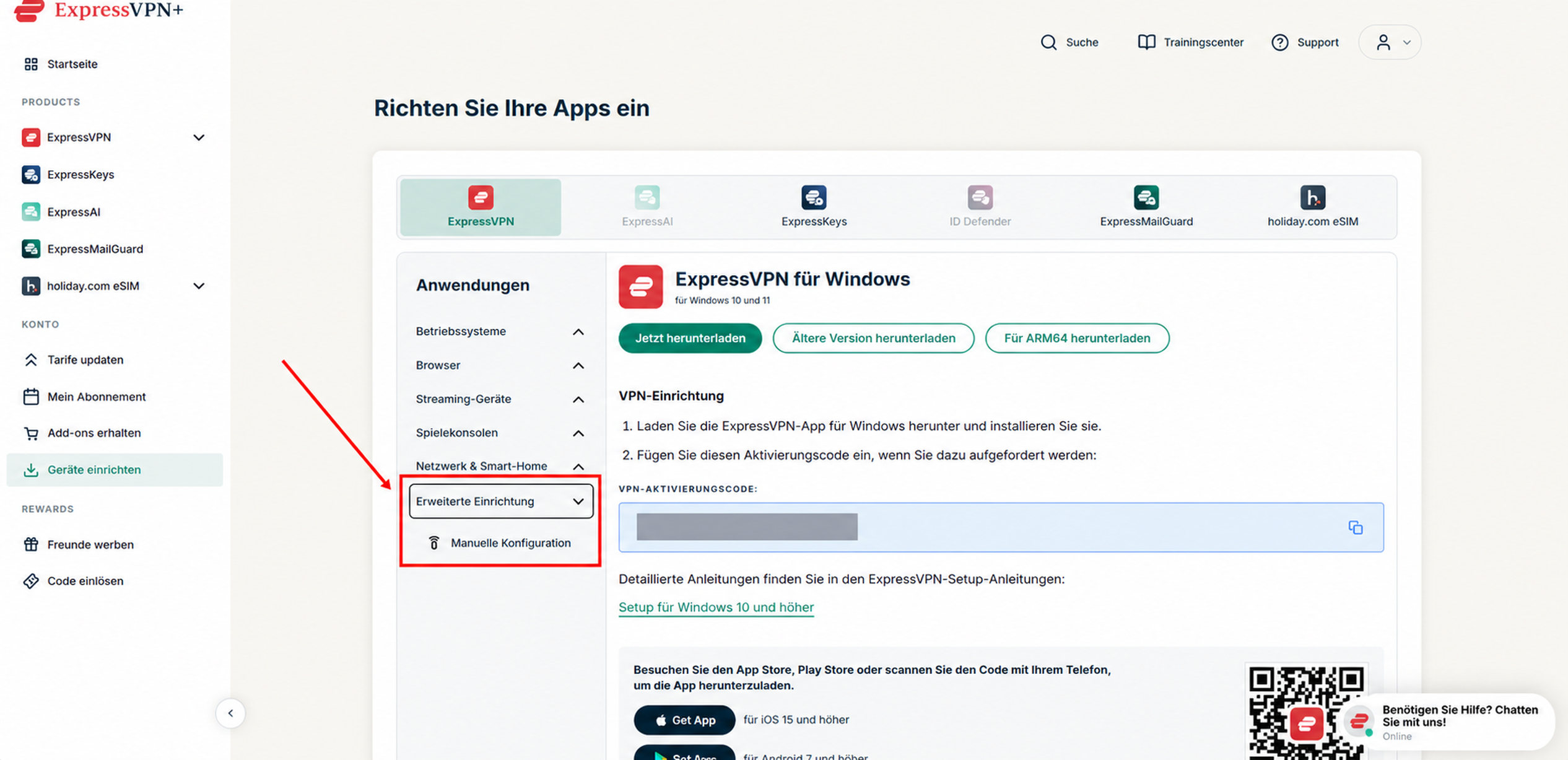Collapse the sidebar with the arrow button
The width and height of the screenshot is (1568, 760).
tap(230, 713)
